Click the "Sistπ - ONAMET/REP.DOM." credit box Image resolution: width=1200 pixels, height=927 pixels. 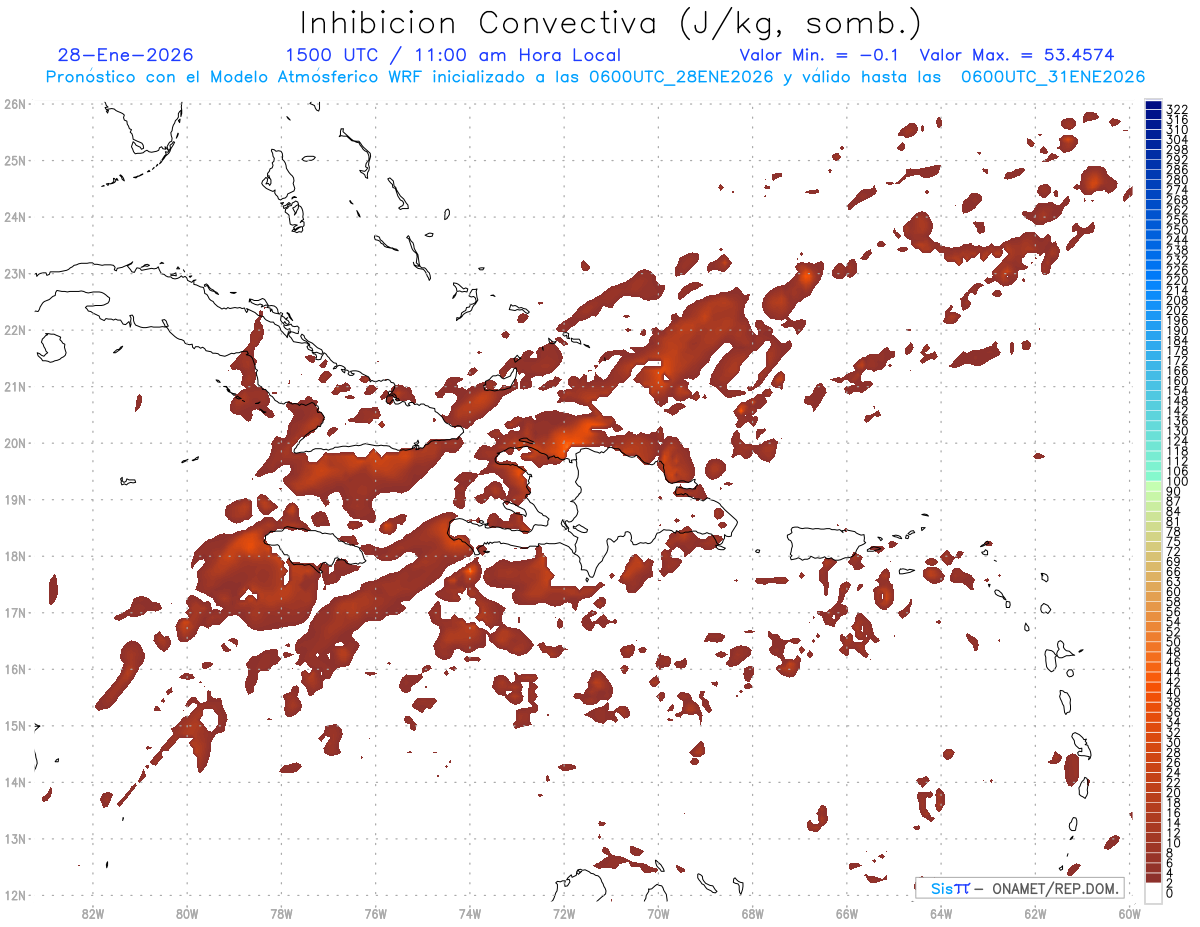click(1020, 888)
